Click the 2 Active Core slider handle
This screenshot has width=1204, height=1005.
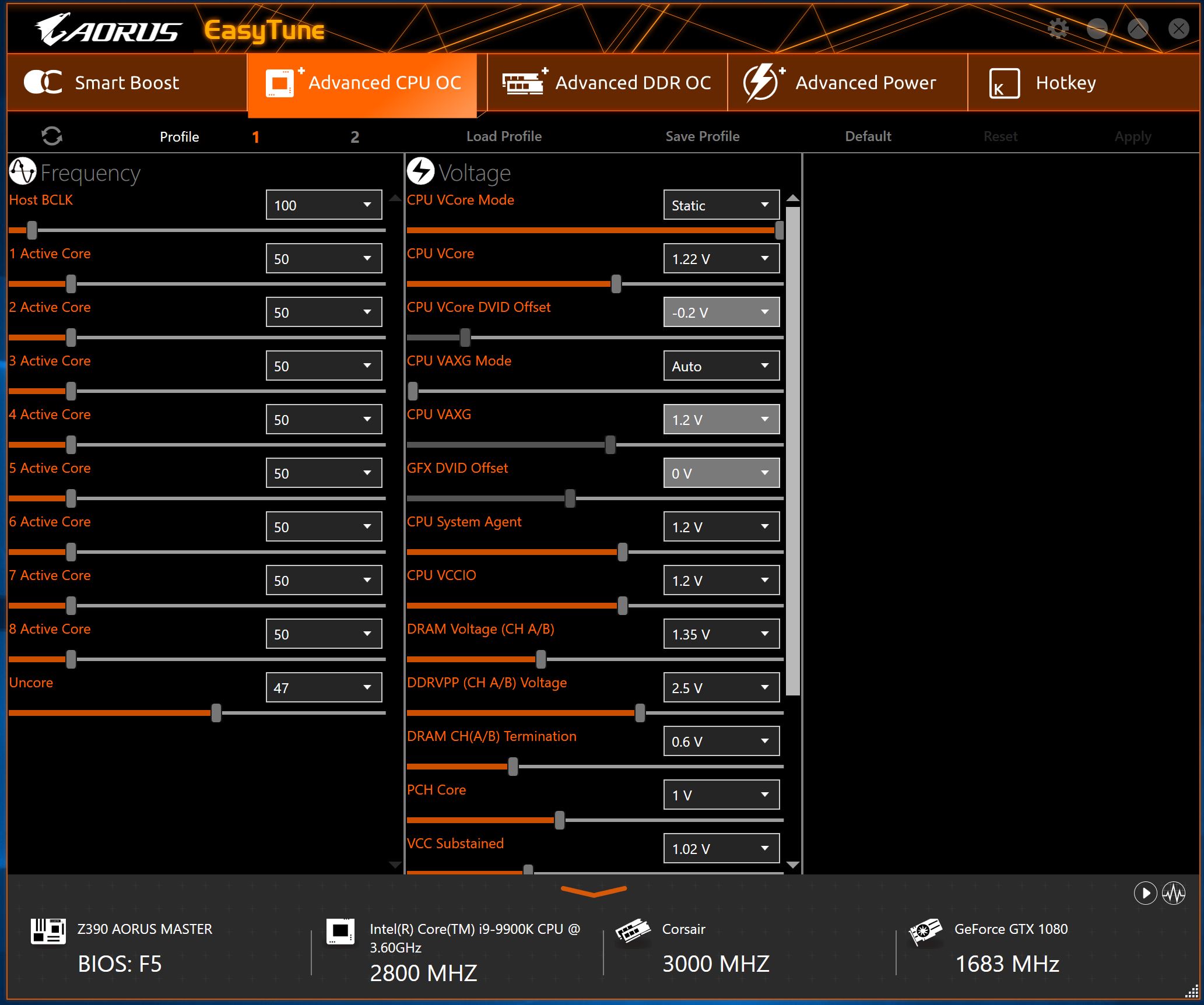pos(71,338)
